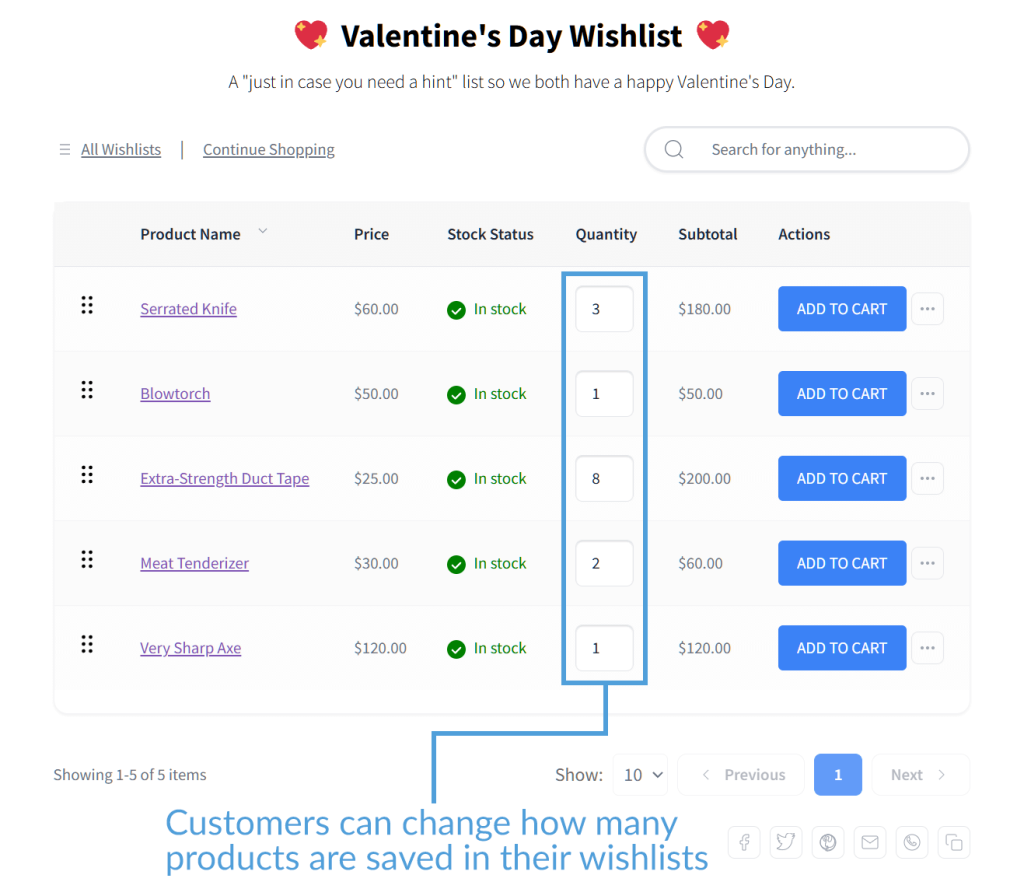
Task: Share the wishlist on Facebook
Action: (x=744, y=842)
